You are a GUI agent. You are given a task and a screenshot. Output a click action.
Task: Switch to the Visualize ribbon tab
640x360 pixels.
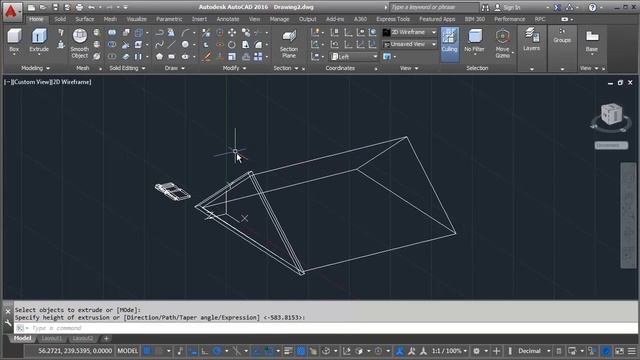(x=136, y=19)
